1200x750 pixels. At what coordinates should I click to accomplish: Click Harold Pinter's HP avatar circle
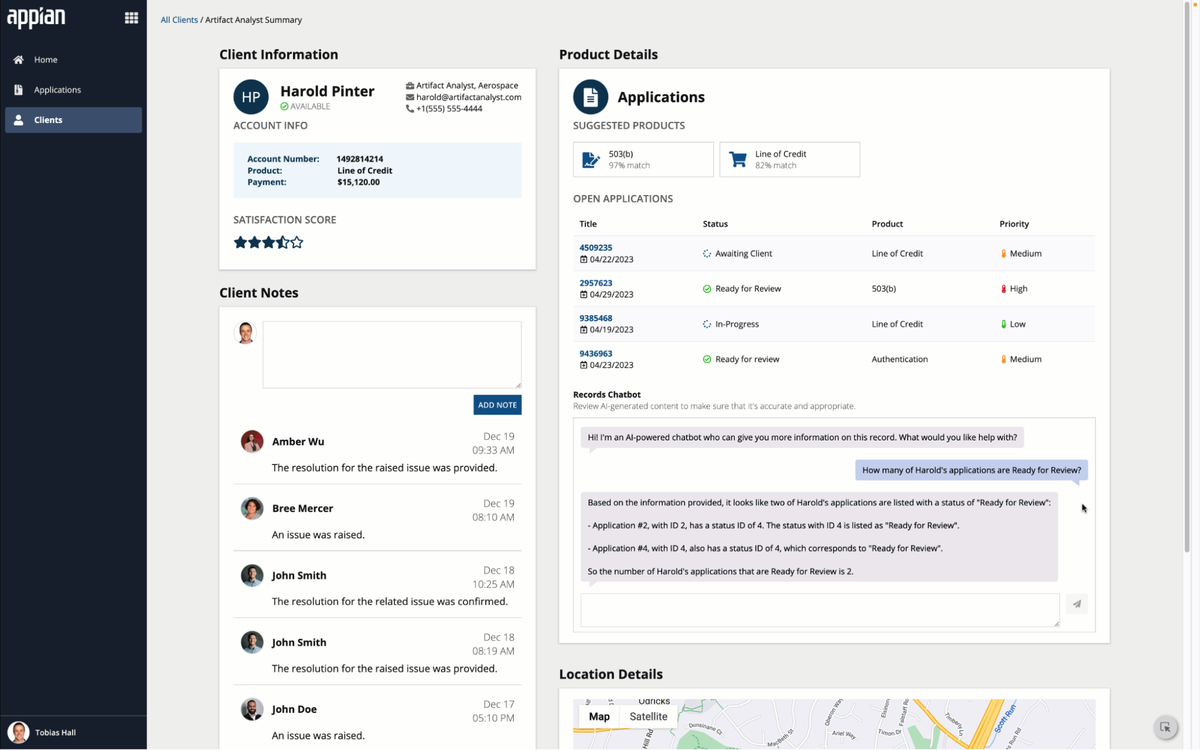(x=251, y=97)
